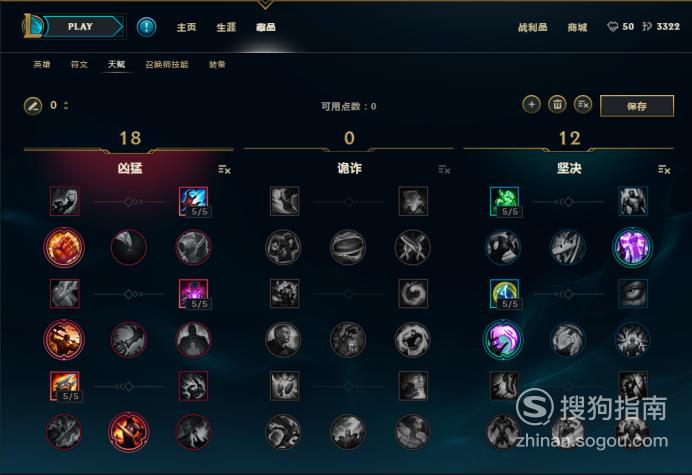The height and width of the screenshot is (475, 692).
Task: Delete mastery page with trash icon
Action: (557, 105)
